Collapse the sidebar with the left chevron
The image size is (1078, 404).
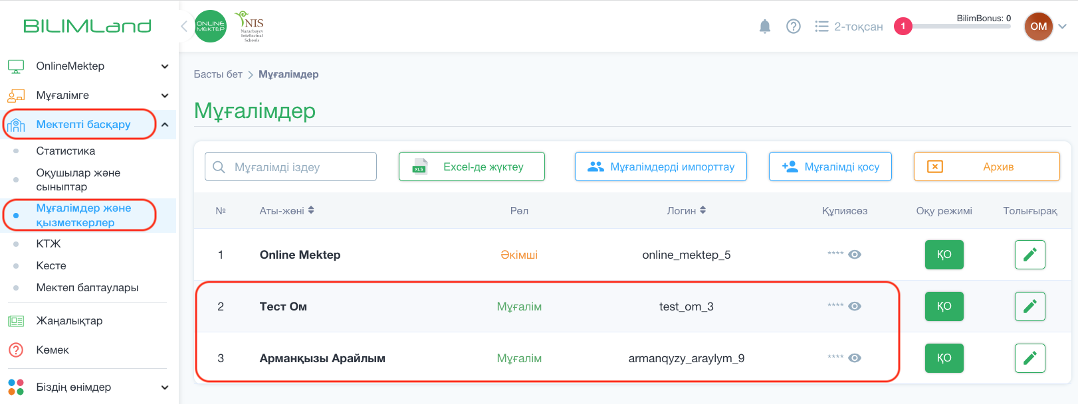pos(184,26)
